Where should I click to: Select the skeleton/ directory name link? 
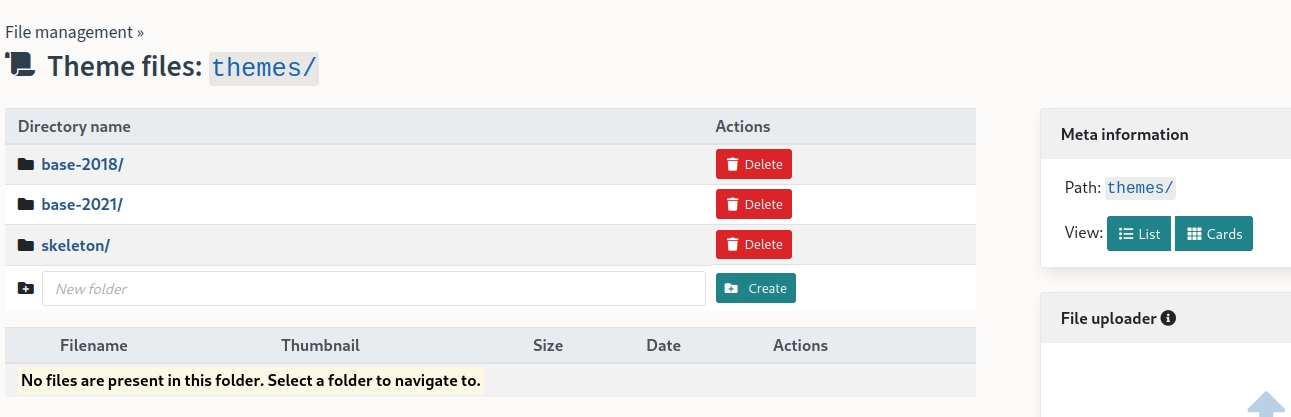pos(76,245)
